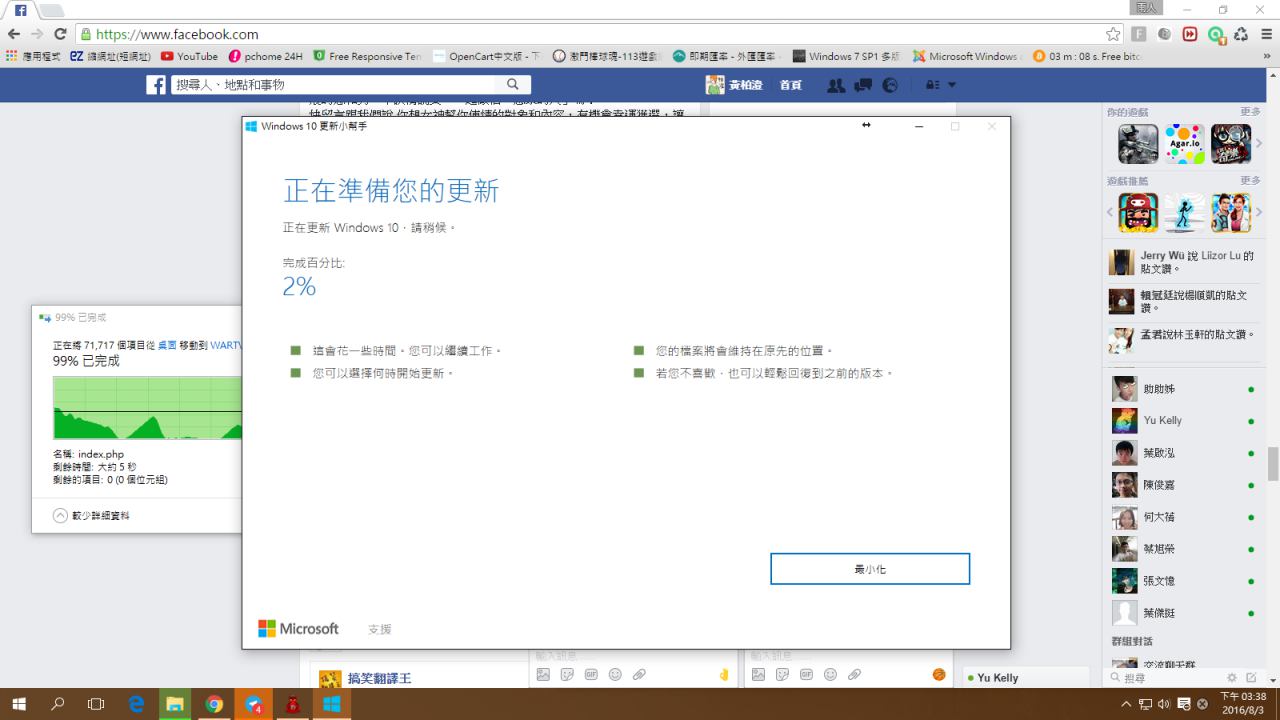This screenshot has width=1280, height=720.
Task: Switch to Google Chrome on the taskbar
Action: tap(214, 704)
